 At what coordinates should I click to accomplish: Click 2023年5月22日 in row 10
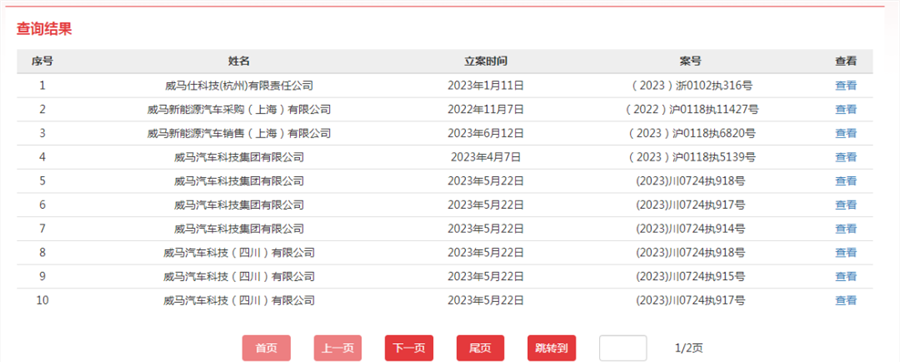[486, 300]
